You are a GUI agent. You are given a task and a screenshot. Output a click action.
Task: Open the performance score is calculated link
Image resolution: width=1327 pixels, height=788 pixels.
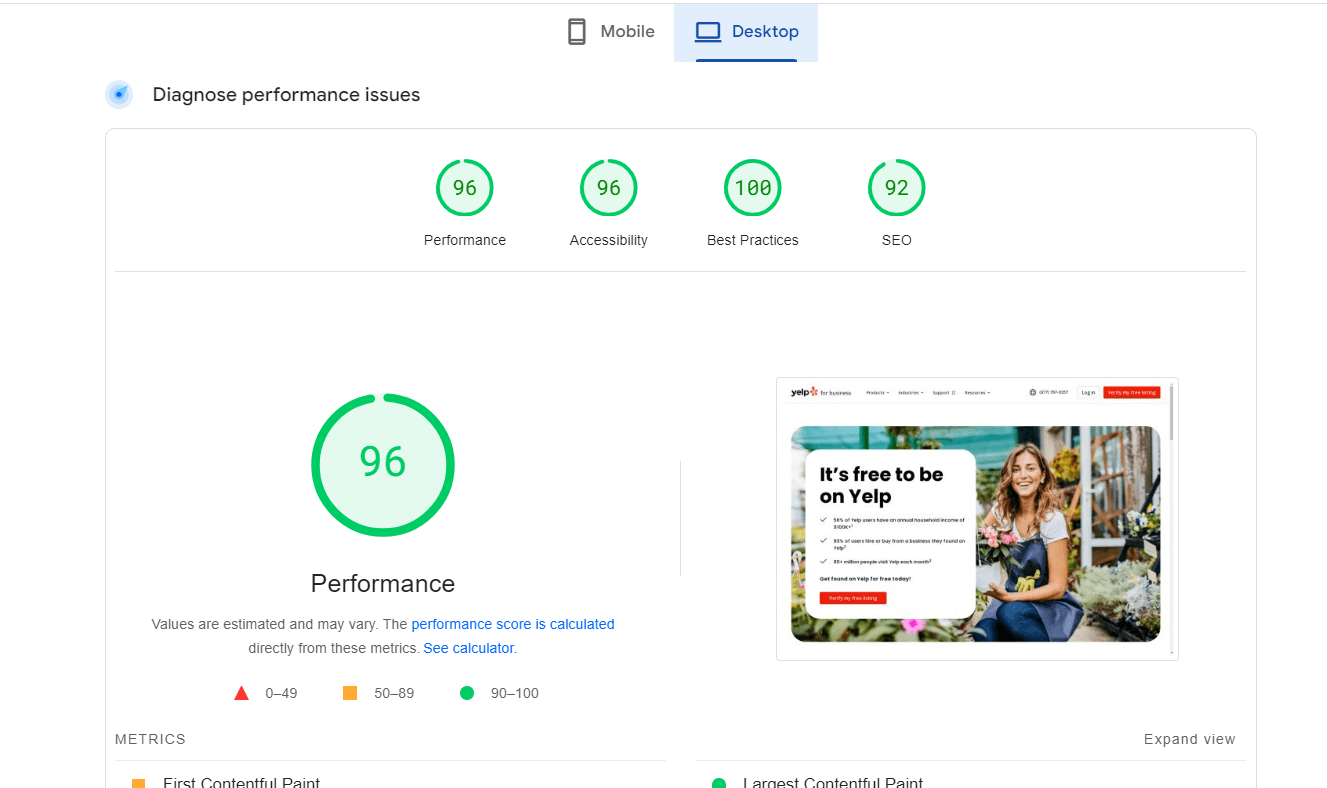[513, 624]
